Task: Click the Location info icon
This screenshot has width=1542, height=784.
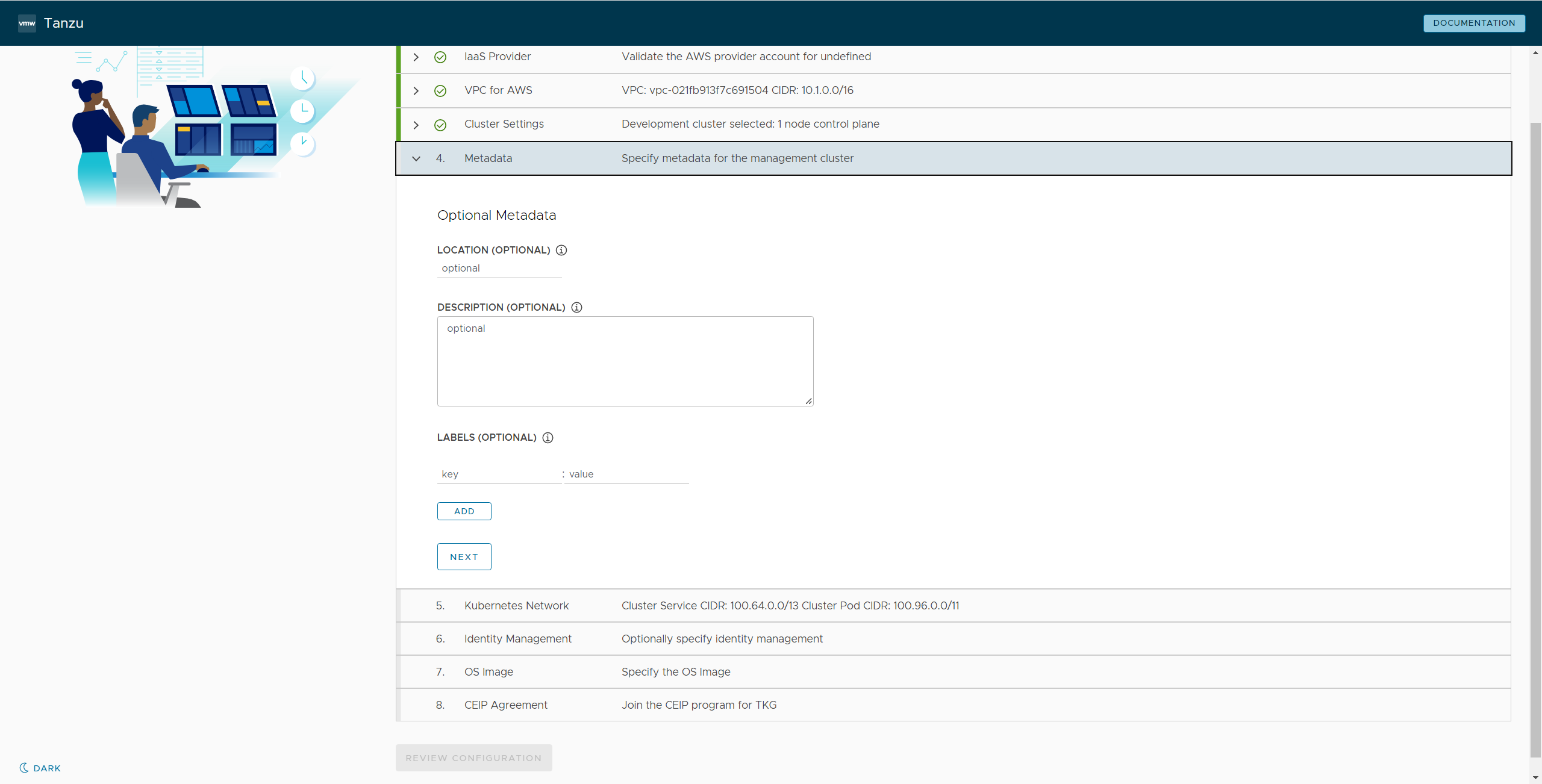Action: (x=561, y=250)
